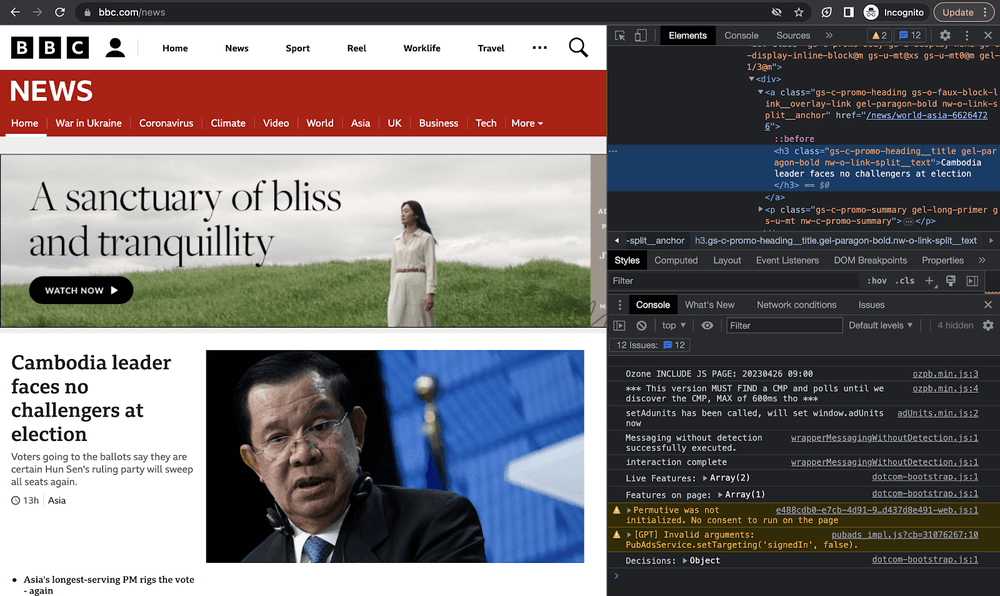1000x596 pixels.
Task: Reload the page with the refresh icon
Action: [59, 12]
